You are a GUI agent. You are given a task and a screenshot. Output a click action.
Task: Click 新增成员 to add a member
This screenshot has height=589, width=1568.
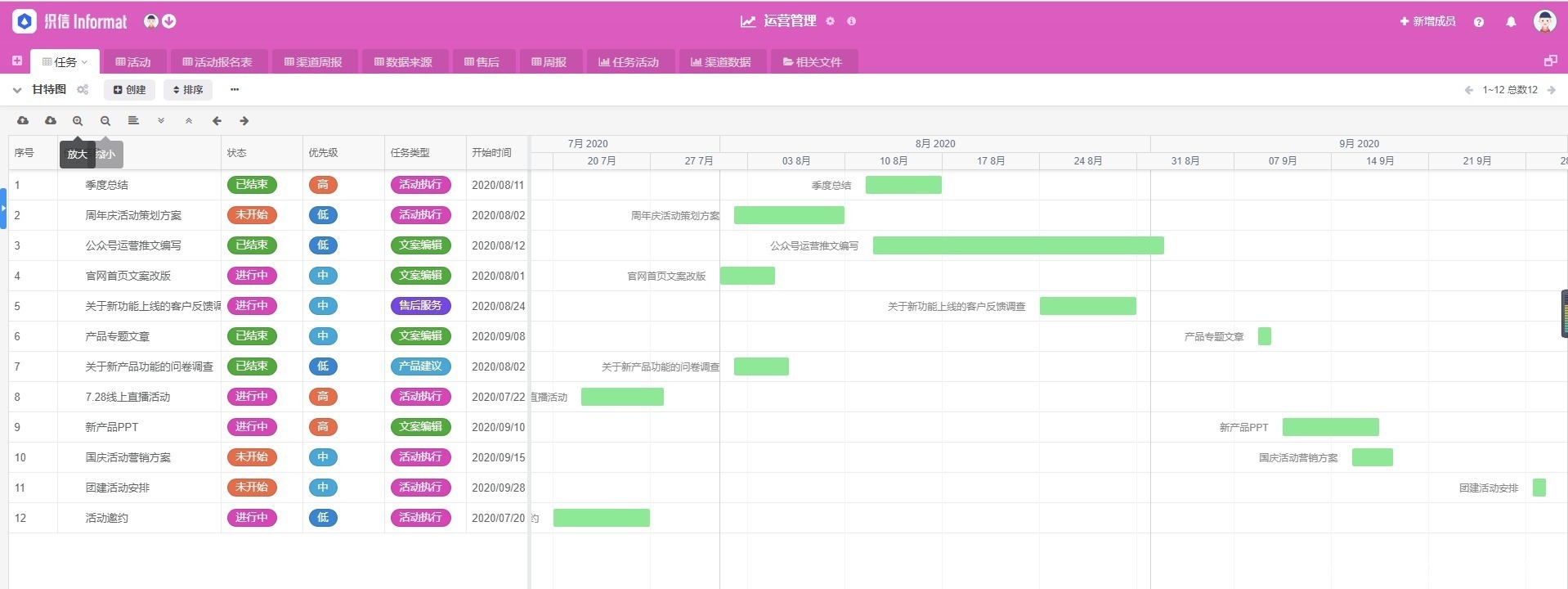pyautogui.click(x=1427, y=21)
